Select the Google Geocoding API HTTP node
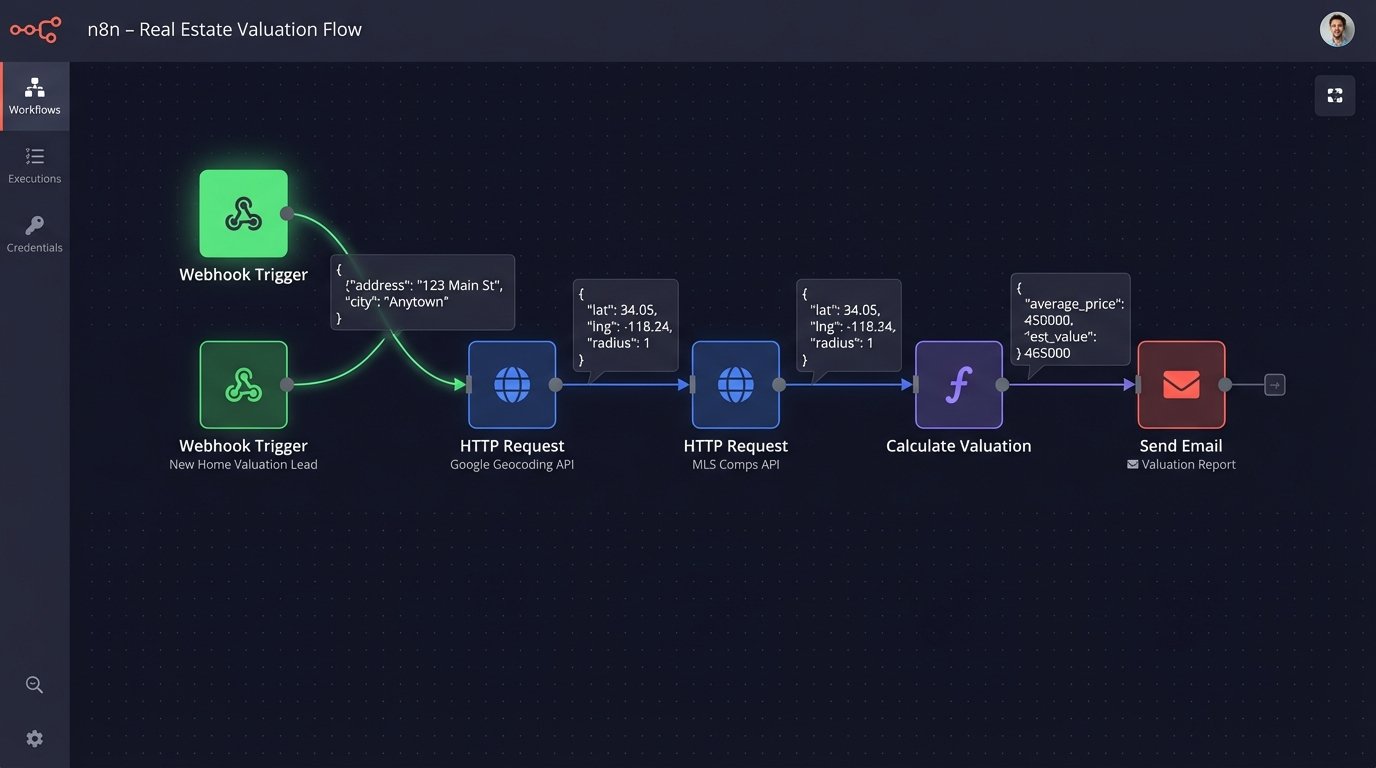 pyautogui.click(x=512, y=385)
